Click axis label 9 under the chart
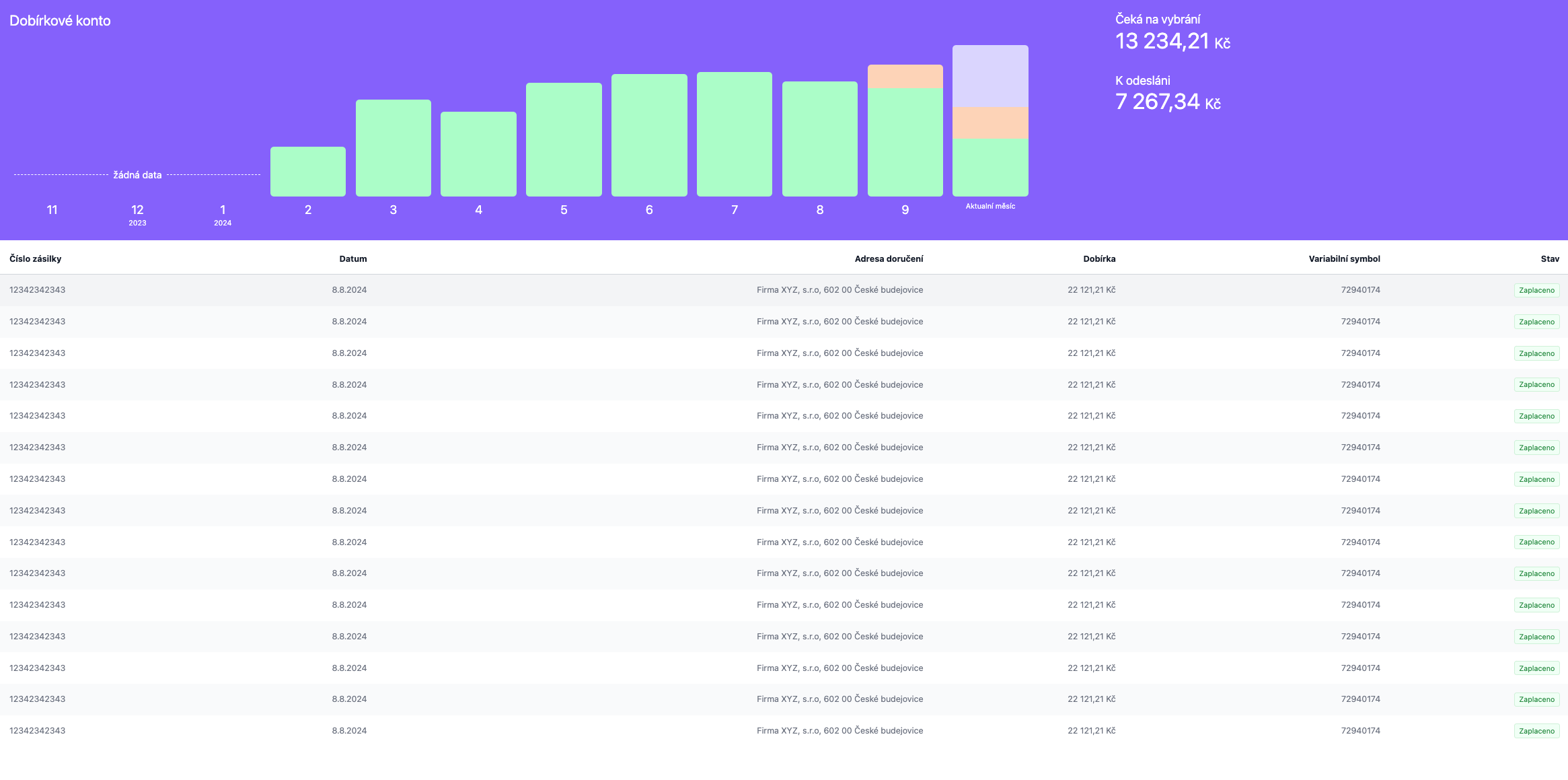Viewport: 1568px width, 780px height. 905,210
